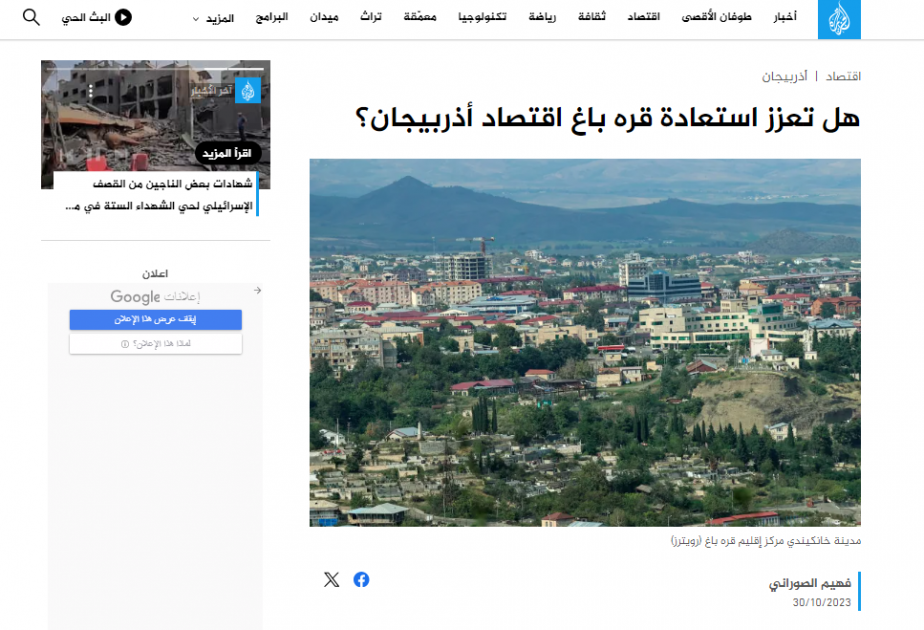Click the آخر الأخبار badge icon on video
Image resolution: width=924 pixels, height=630 pixels.
point(248,91)
